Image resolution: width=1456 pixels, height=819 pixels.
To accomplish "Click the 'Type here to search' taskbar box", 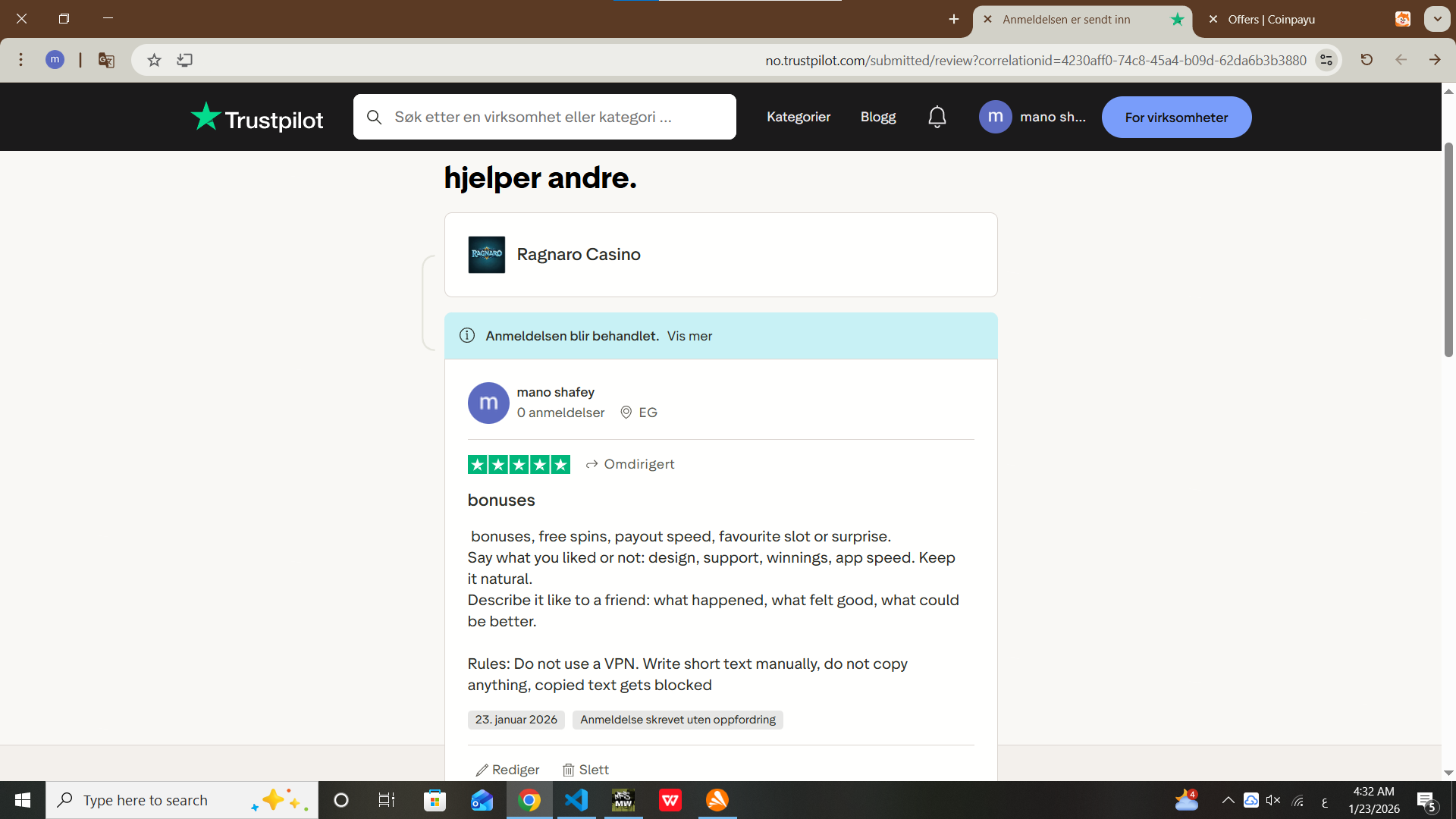I will click(x=182, y=800).
